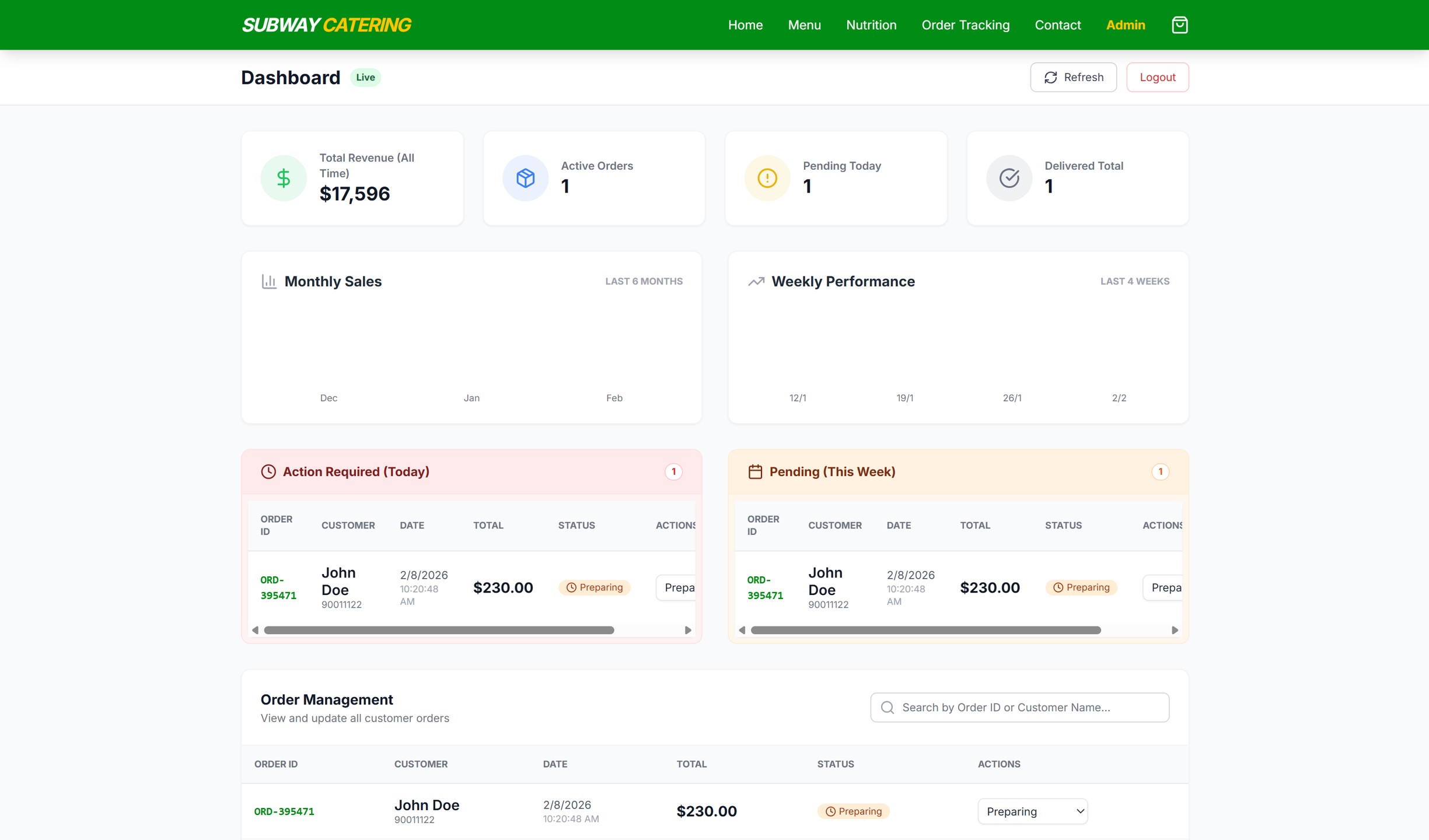
Task: Open the Preparing status dropdown in Order Management
Action: click(x=1032, y=811)
